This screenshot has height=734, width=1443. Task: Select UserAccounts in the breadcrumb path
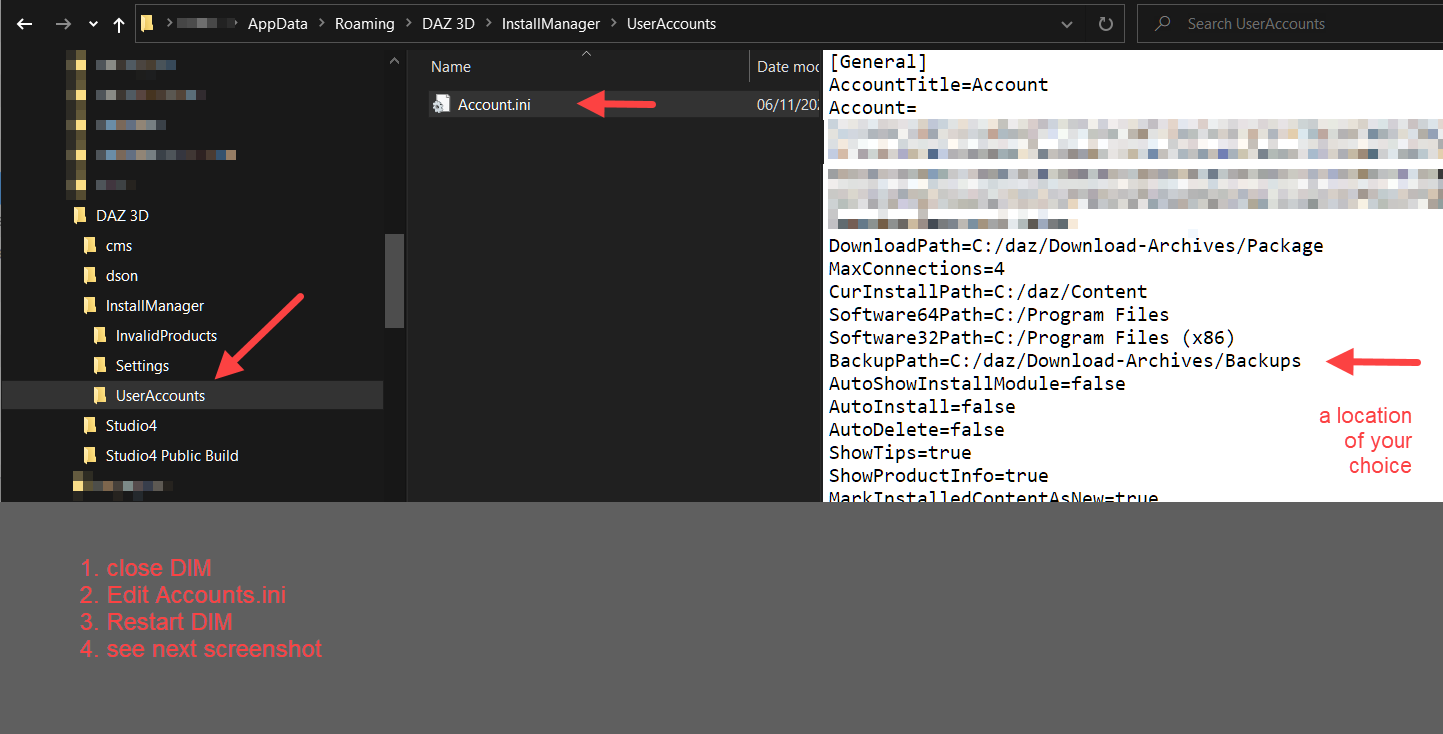671,23
